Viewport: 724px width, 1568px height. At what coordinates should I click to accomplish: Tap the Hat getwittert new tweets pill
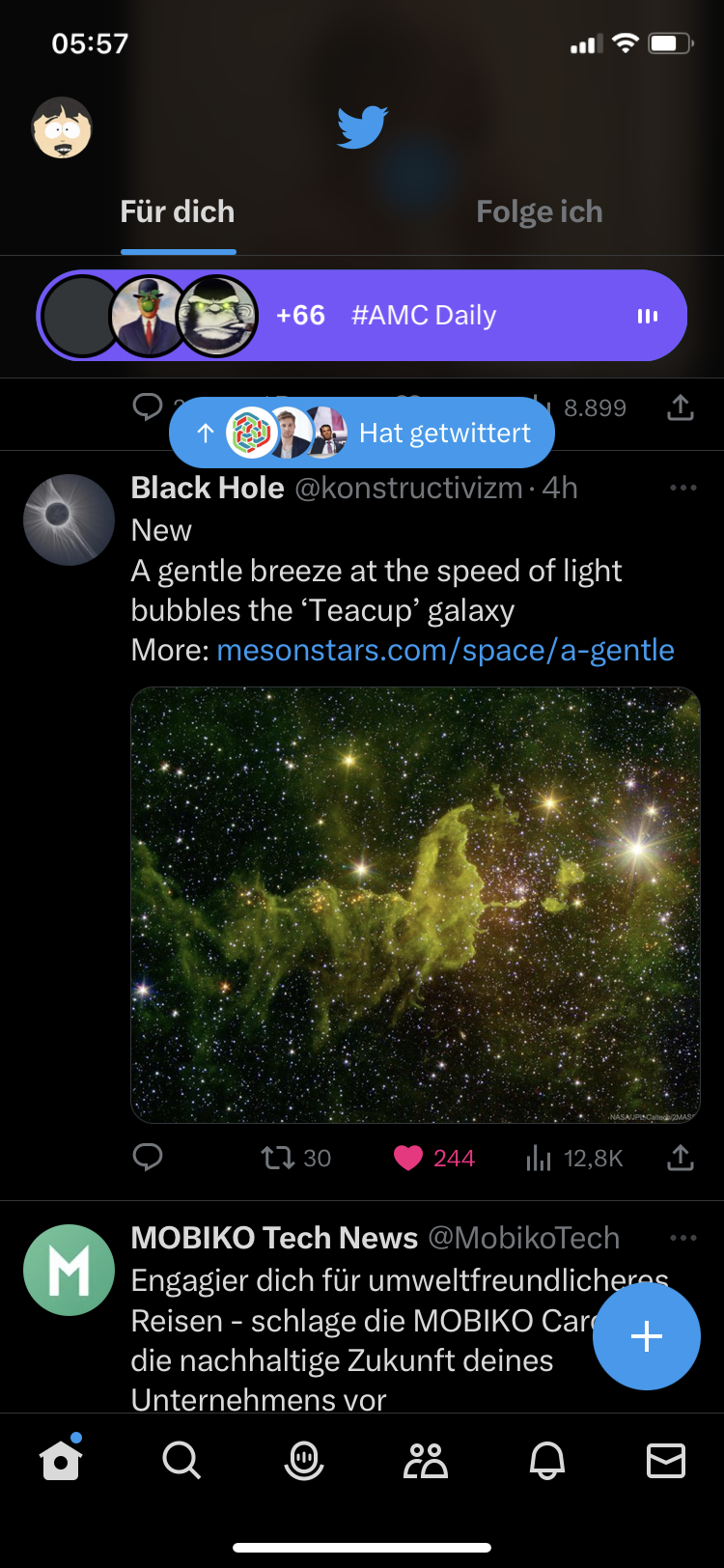(362, 433)
